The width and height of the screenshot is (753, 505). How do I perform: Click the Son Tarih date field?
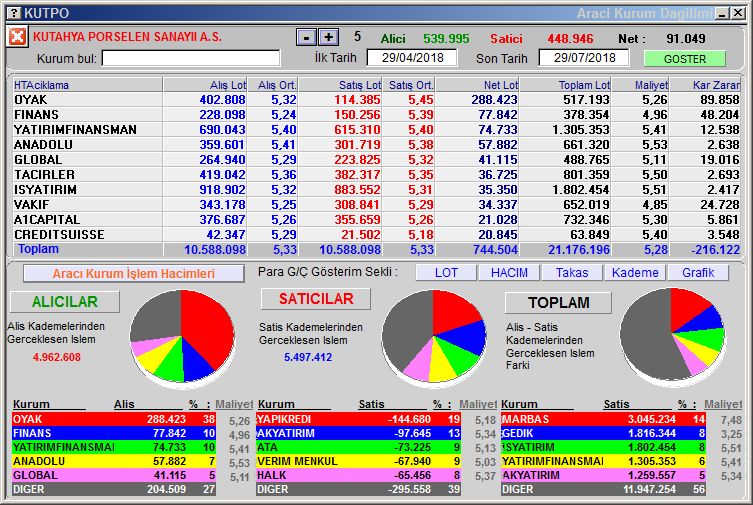tap(583, 58)
